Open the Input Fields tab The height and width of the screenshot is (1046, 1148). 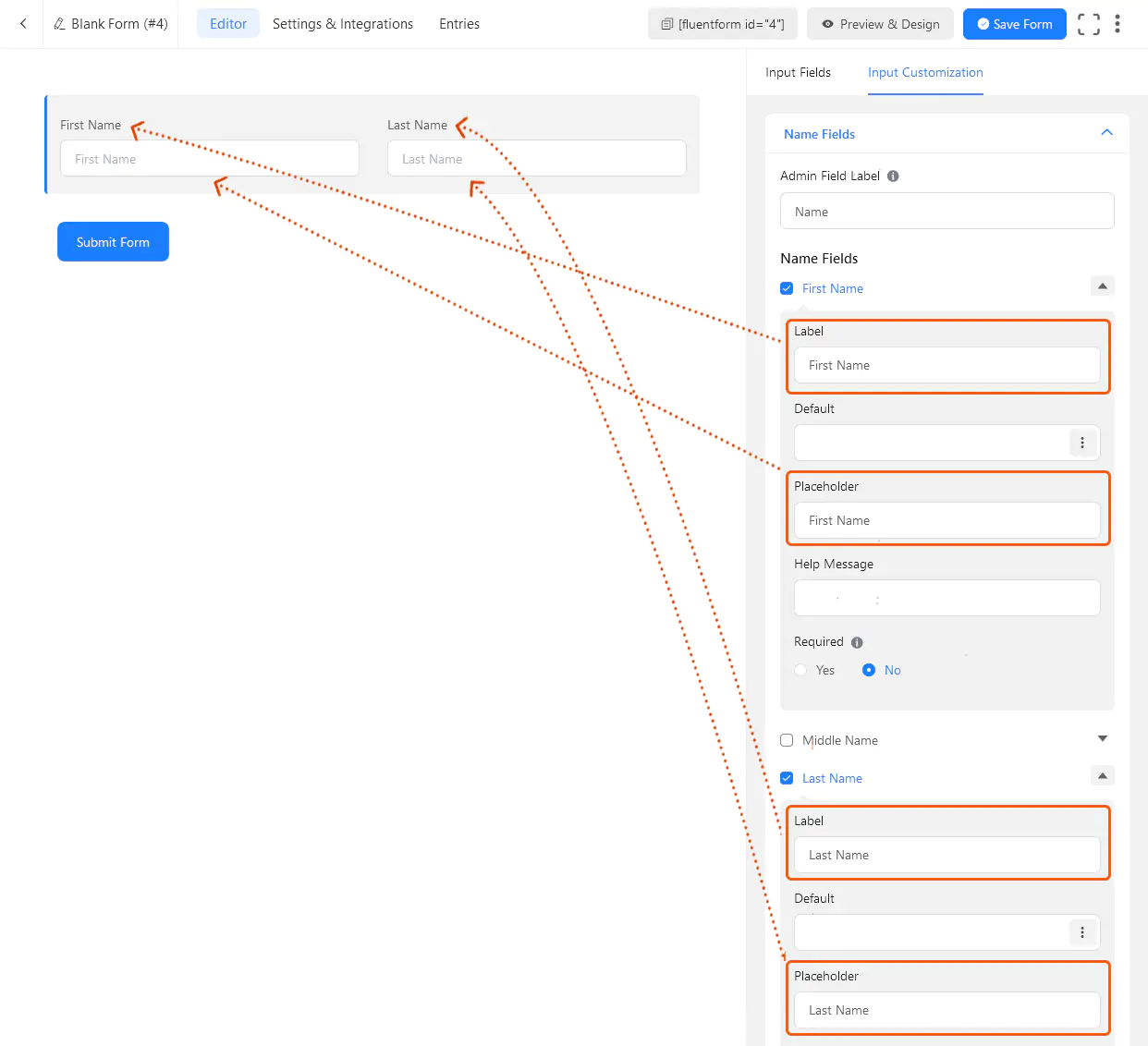tap(798, 72)
